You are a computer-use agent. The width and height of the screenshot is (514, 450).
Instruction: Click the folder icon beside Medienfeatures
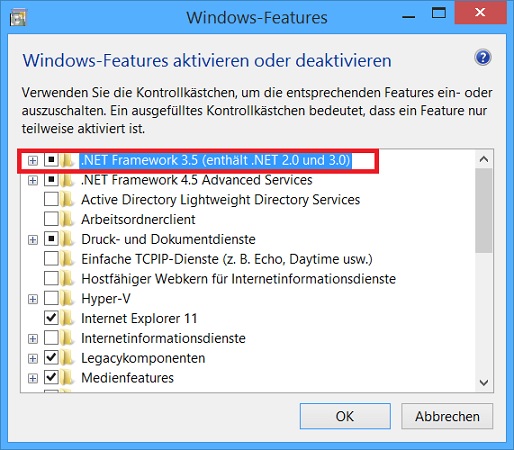[68, 378]
